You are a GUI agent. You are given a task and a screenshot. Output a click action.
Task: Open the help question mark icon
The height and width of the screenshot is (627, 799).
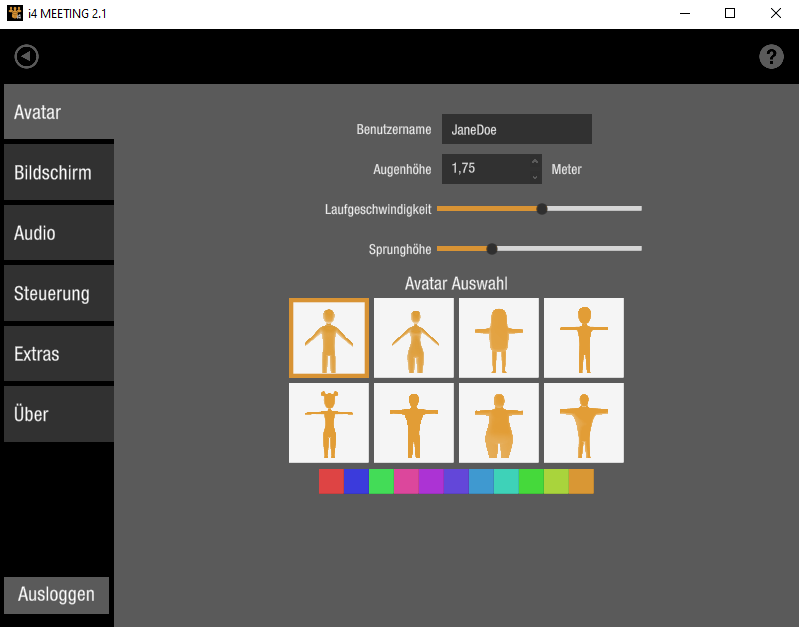point(771,57)
